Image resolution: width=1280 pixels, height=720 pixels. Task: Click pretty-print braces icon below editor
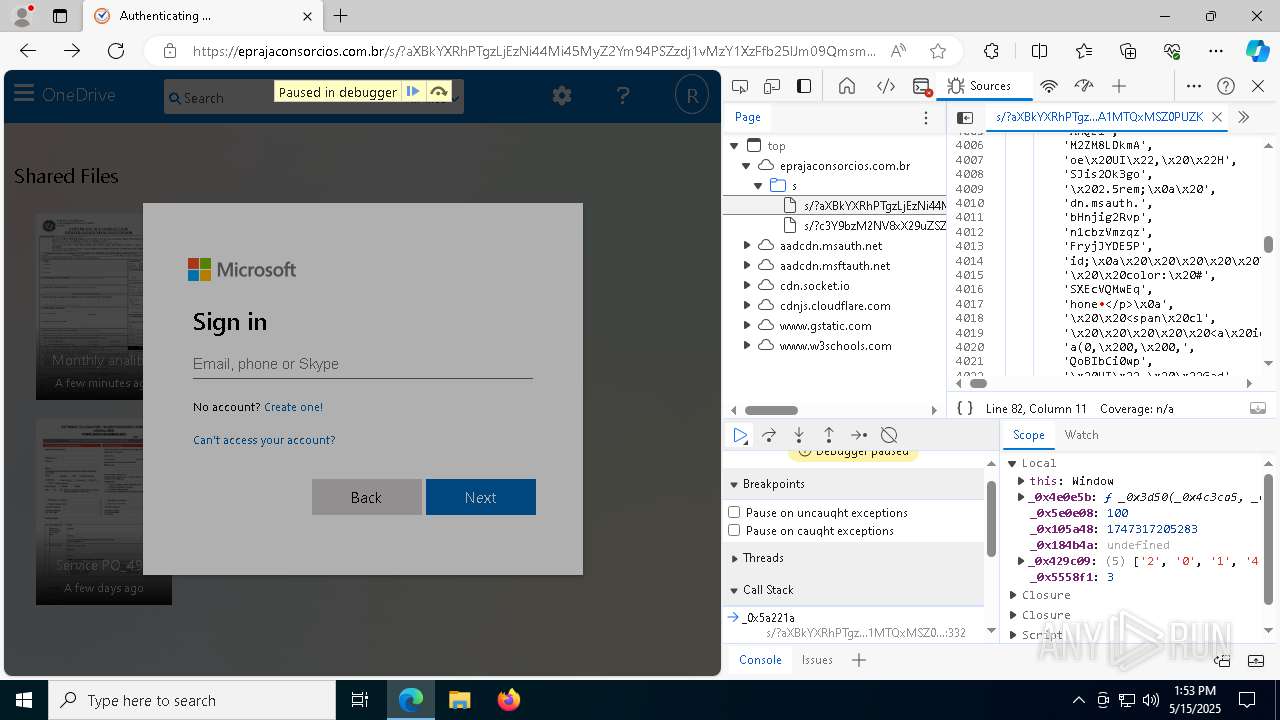(x=965, y=408)
